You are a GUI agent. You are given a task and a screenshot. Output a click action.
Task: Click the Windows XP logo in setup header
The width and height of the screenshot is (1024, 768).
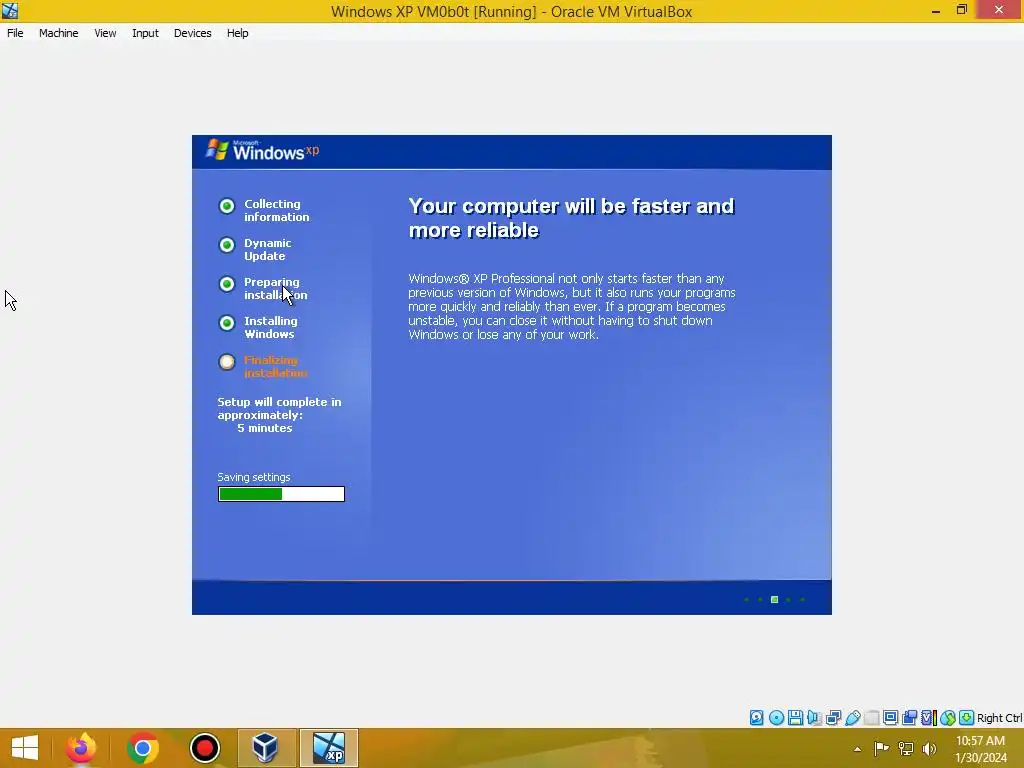tap(263, 150)
